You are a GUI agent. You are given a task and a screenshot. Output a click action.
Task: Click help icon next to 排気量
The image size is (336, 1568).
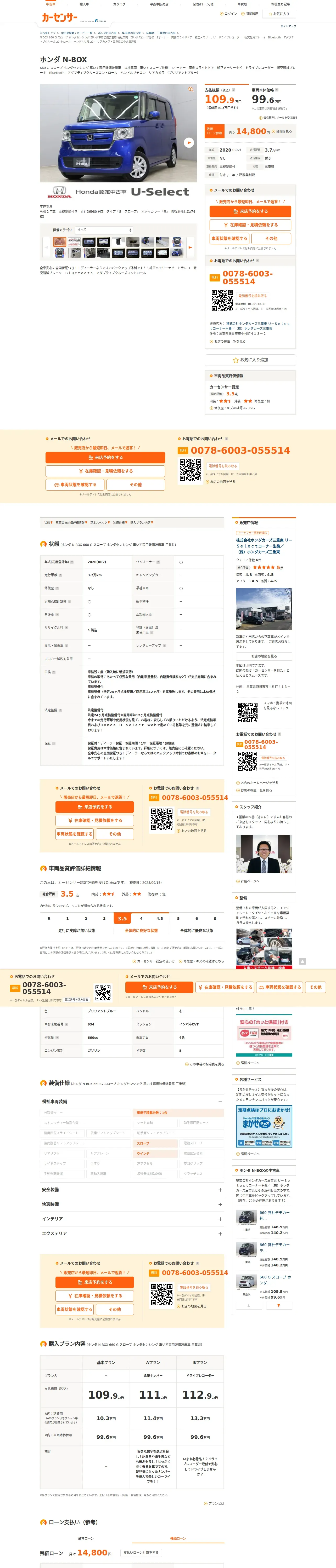pos(57,1037)
